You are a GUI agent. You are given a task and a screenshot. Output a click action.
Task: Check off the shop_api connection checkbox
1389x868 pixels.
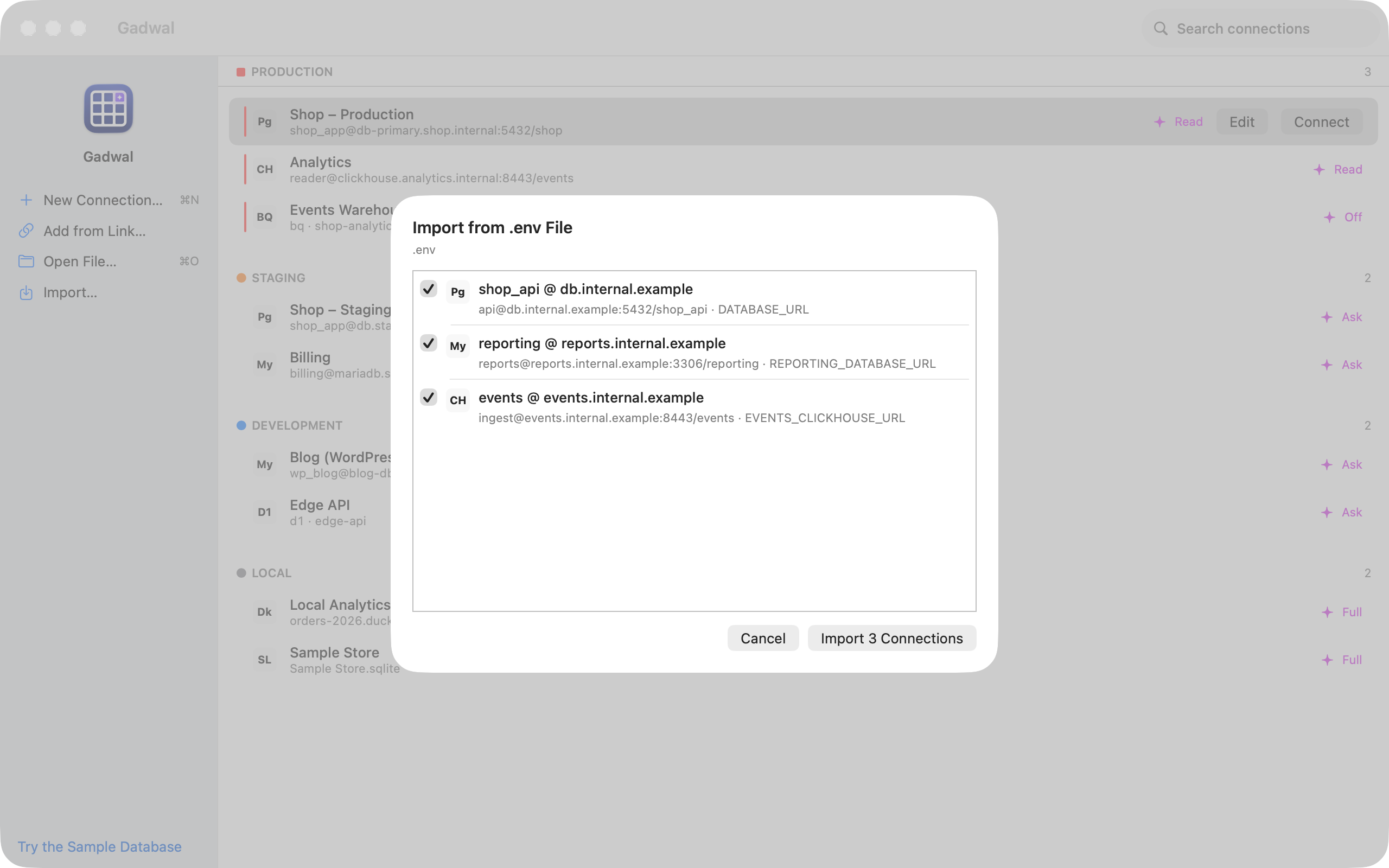tap(428, 289)
